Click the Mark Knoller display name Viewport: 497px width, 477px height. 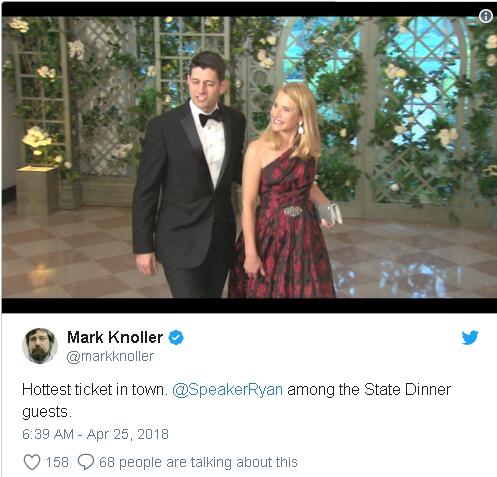coord(115,337)
